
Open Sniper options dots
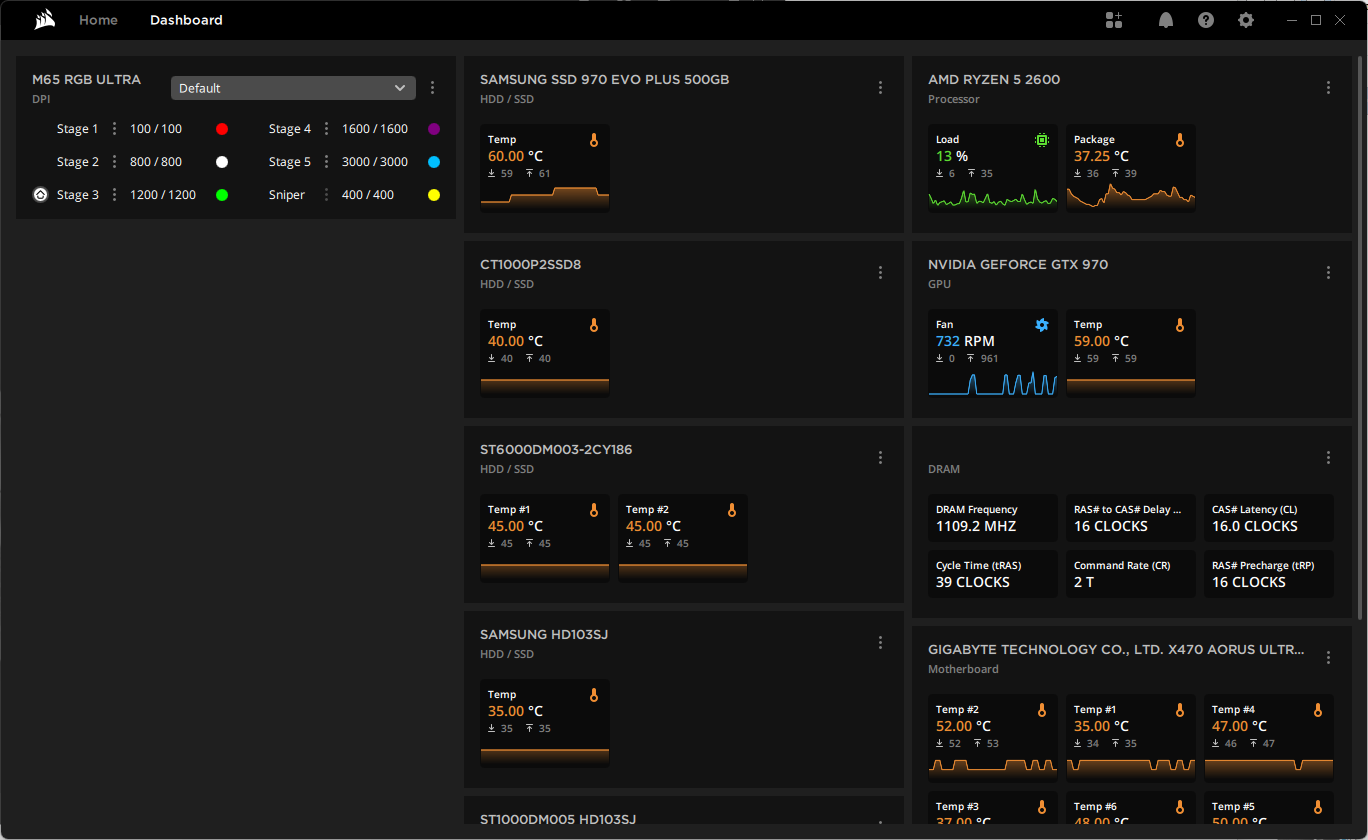326,195
